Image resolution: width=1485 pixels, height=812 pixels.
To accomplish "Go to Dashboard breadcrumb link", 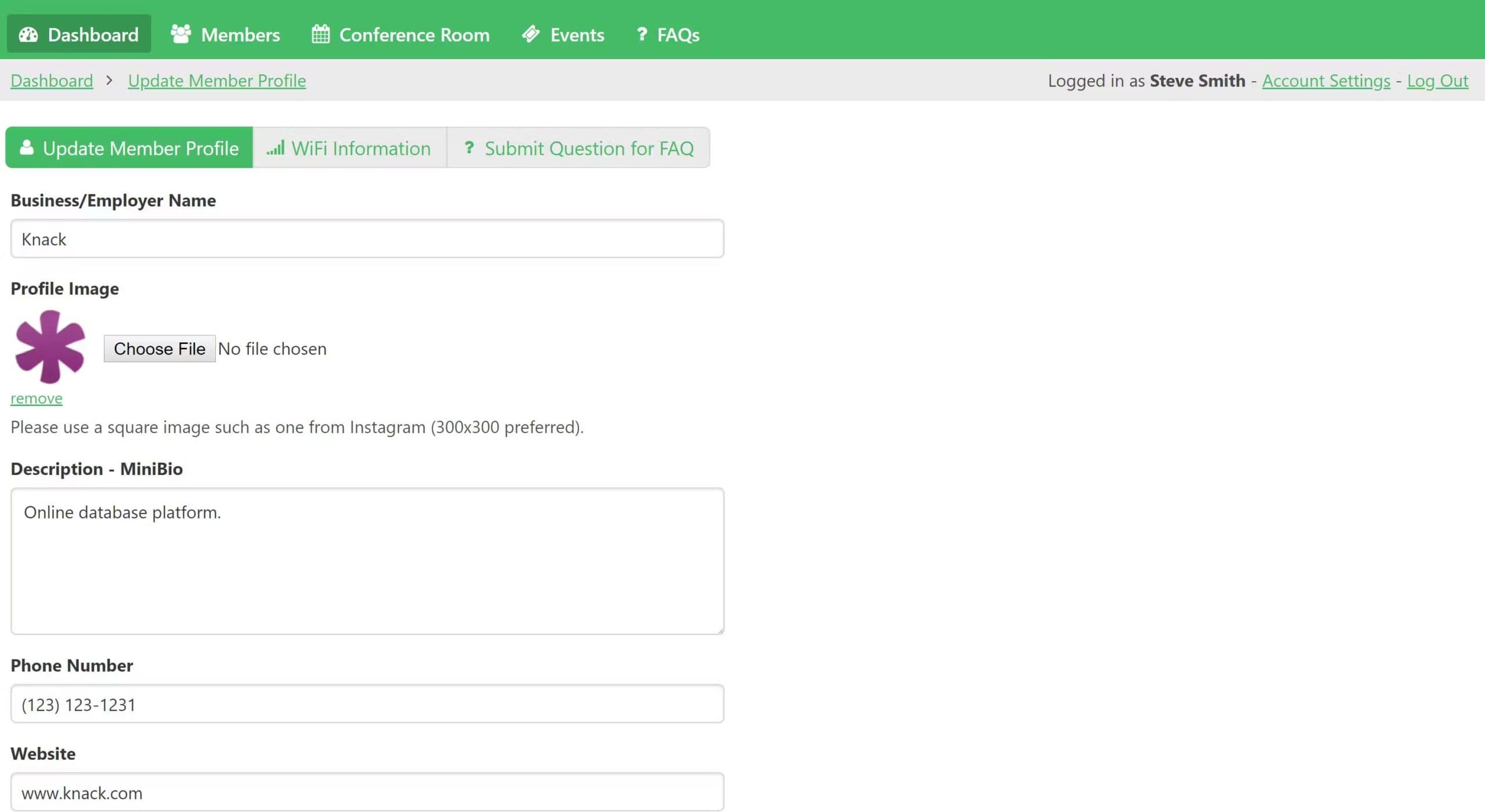I will tap(52, 81).
